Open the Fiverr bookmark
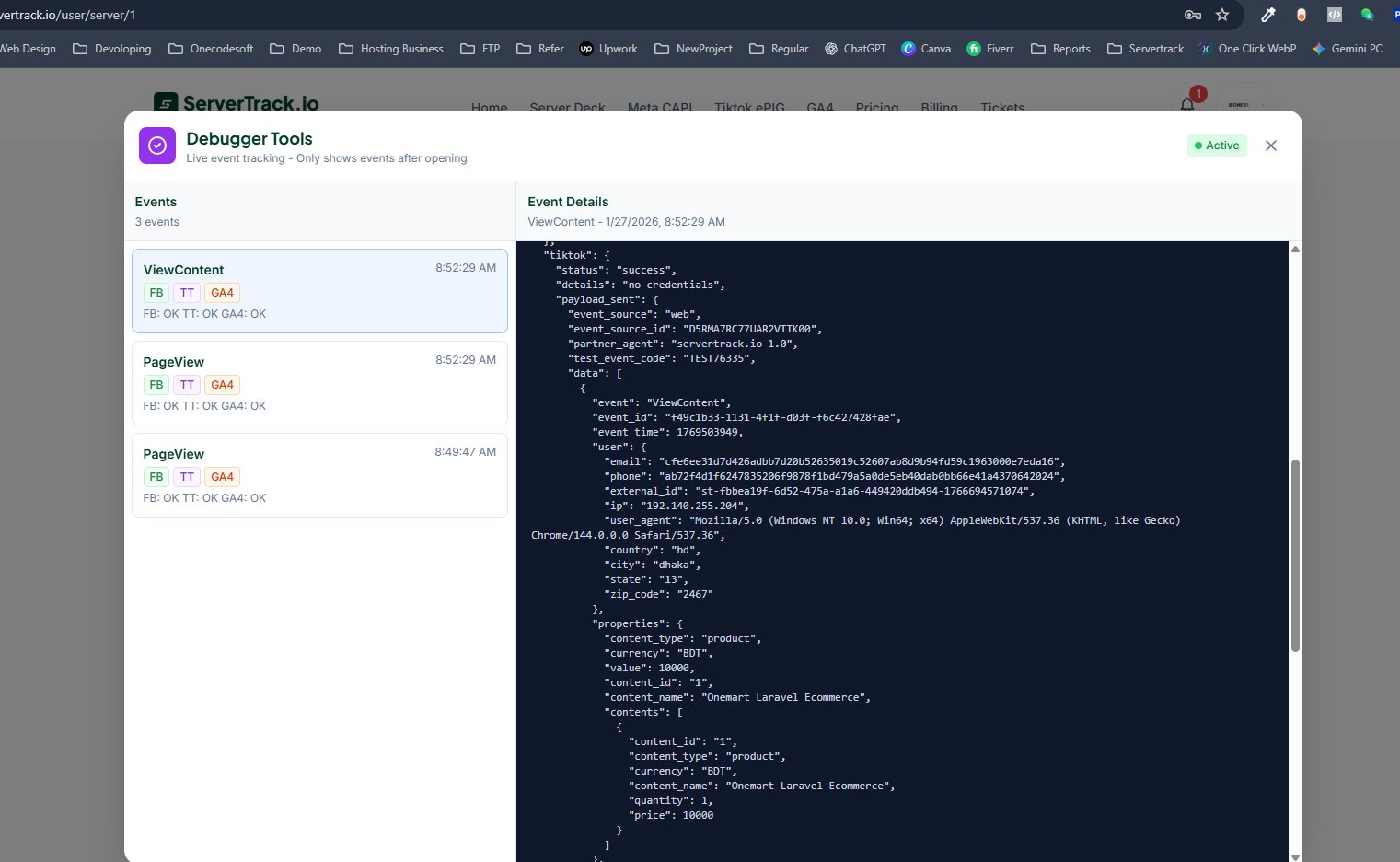The height and width of the screenshot is (862, 1400). point(990,49)
